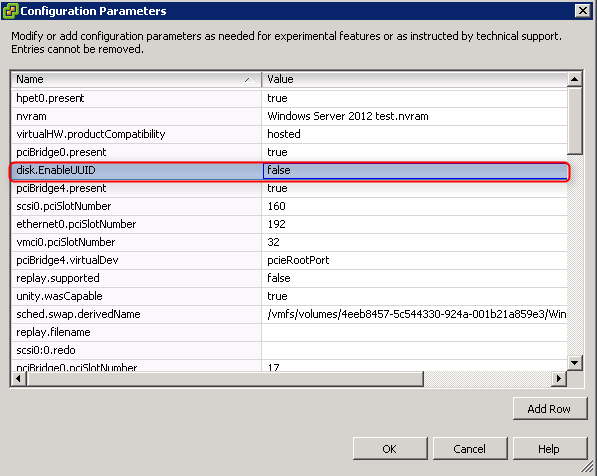This screenshot has width=597, height=476.
Task: Edit the false value of disk.EnableUUID
Action: point(415,170)
